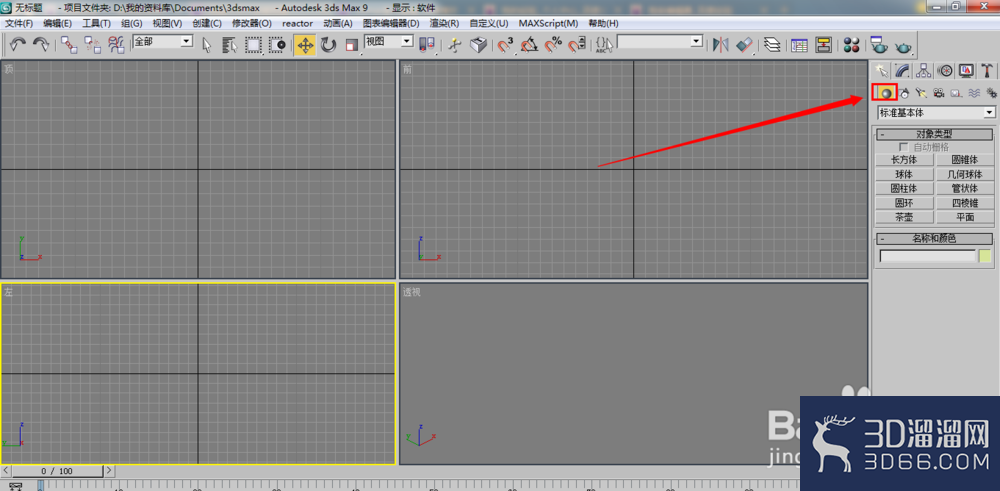Select the Space Warps waves icon

point(973,93)
